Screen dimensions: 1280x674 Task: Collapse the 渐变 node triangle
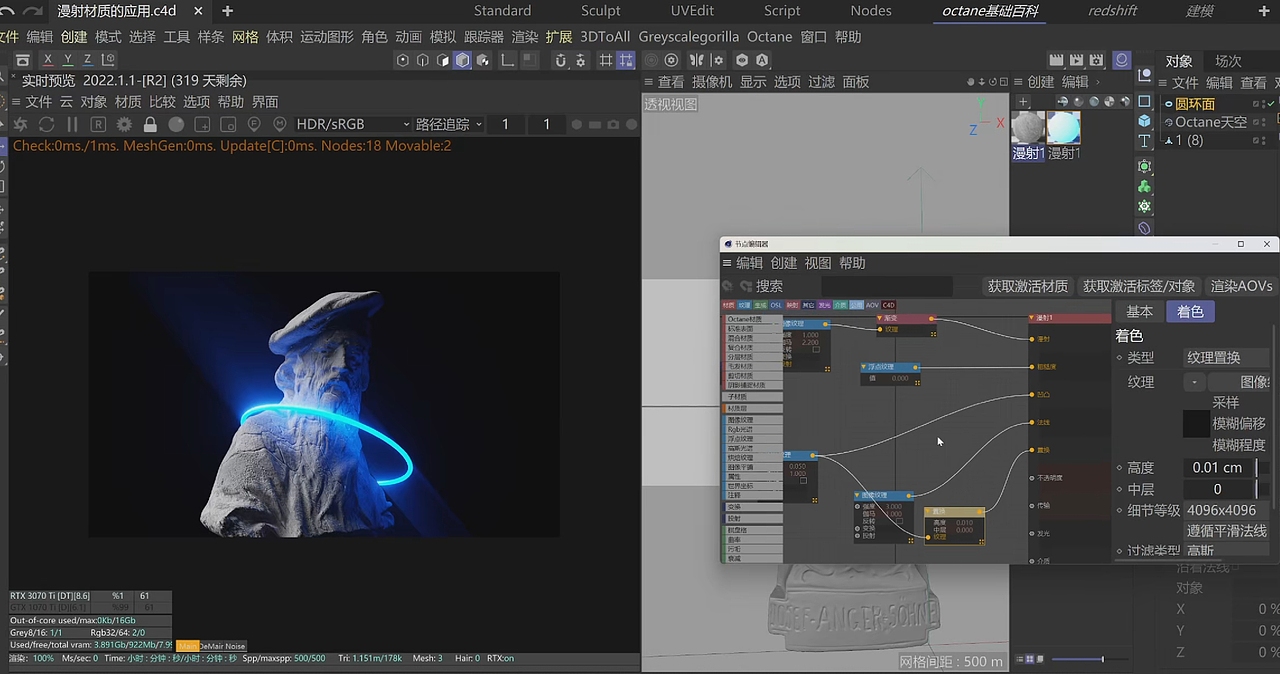(881, 318)
